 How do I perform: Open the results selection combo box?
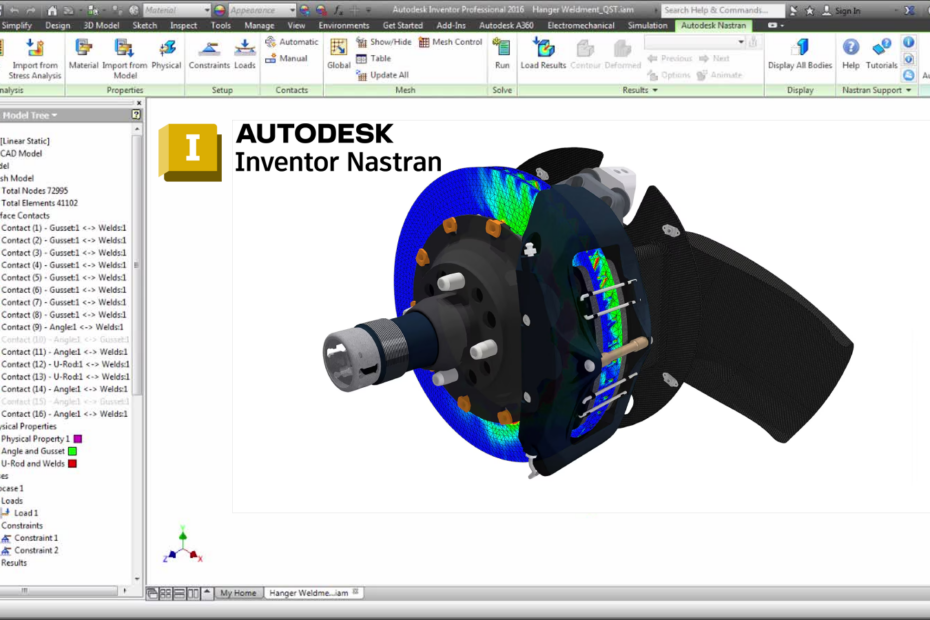tap(695, 42)
